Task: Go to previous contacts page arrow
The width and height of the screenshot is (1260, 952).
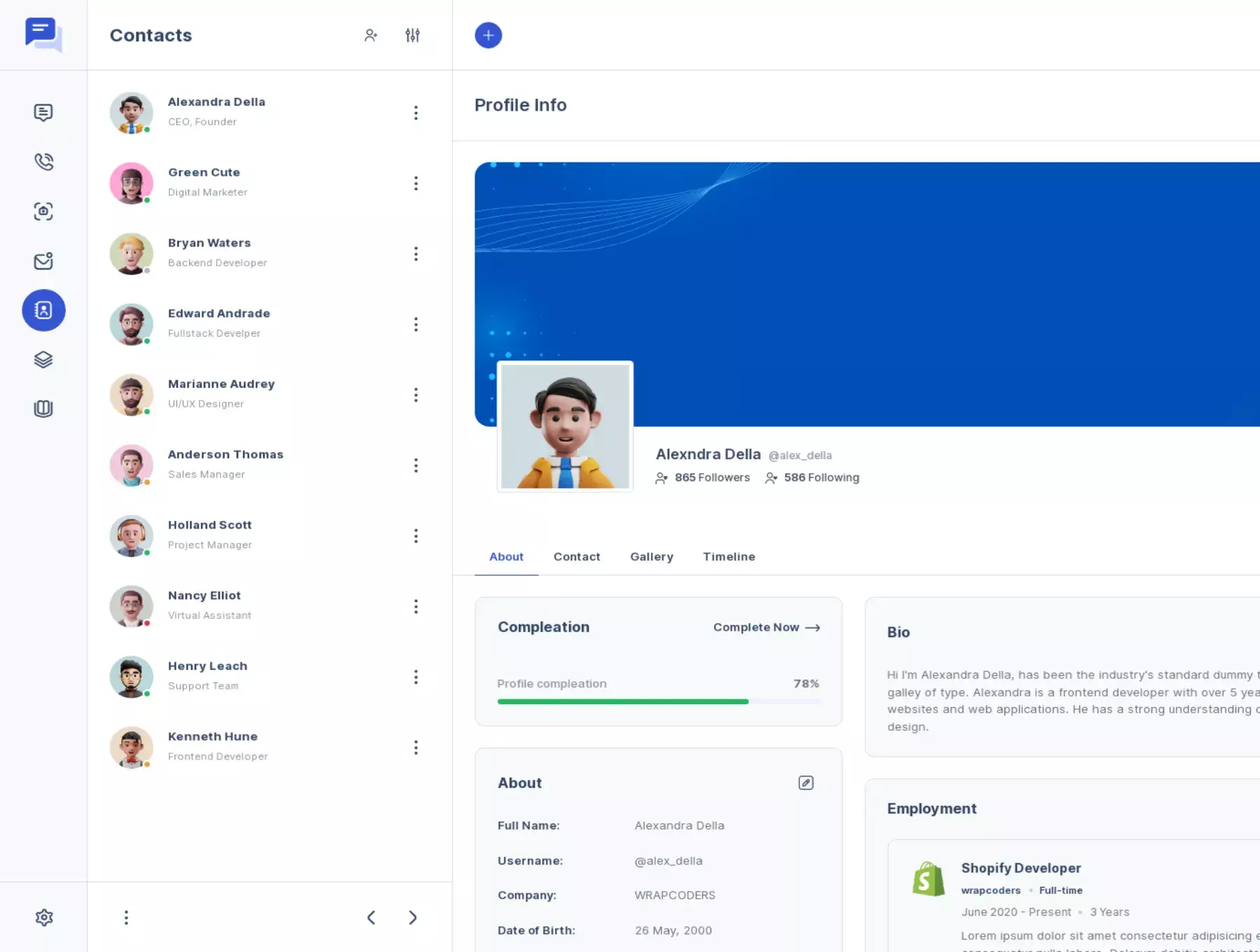Action: [x=371, y=918]
